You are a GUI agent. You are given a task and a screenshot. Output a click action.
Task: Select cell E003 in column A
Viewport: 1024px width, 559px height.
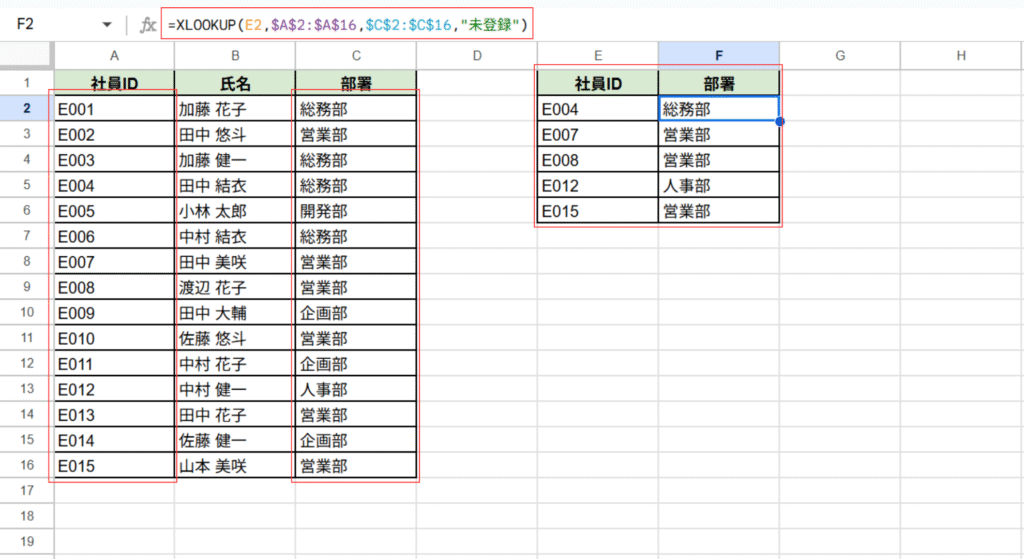point(114,160)
